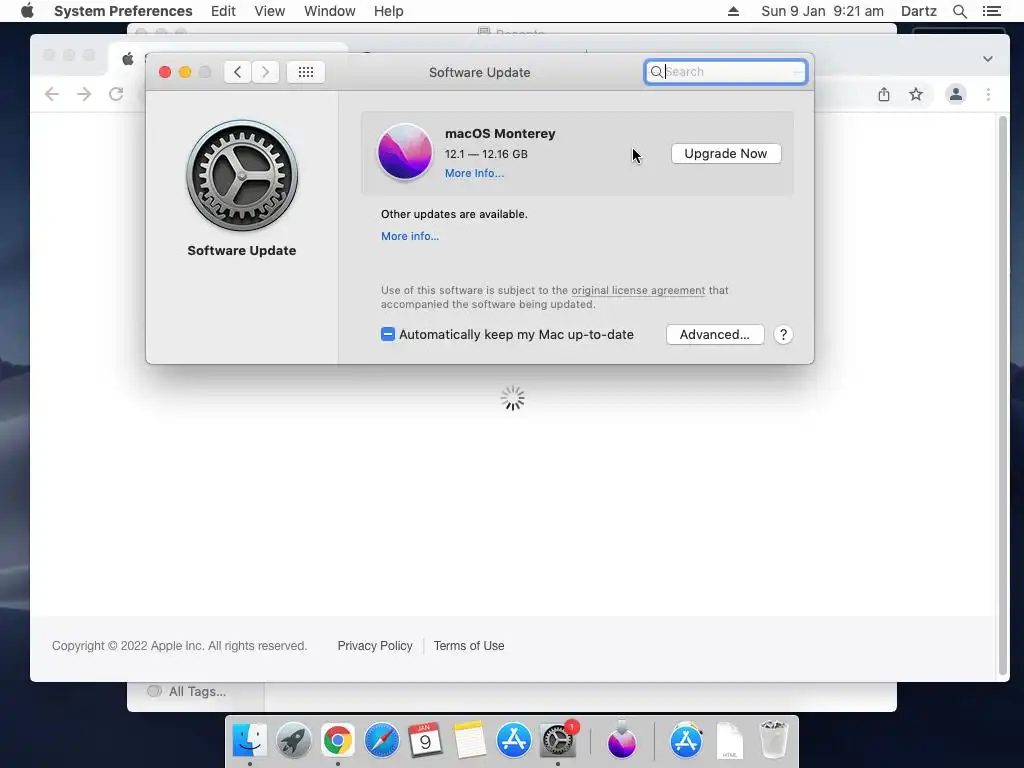Select All Tags… in the Finder sidebar
This screenshot has width=1024, height=768.
point(197,691)
